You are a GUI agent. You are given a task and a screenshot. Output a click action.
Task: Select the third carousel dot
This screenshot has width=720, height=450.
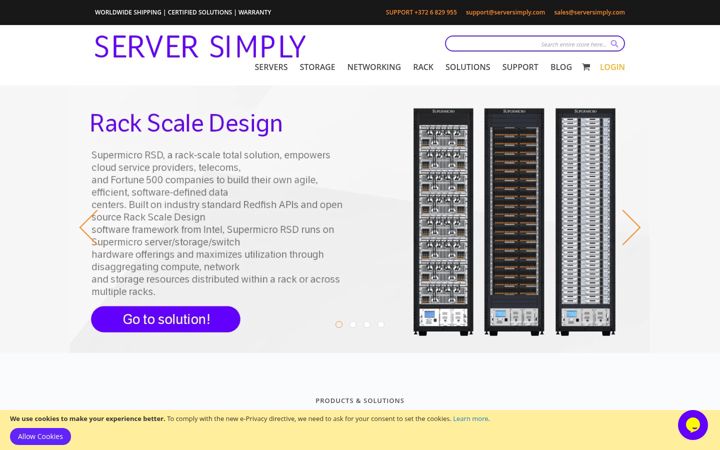(x=367, y=324)
